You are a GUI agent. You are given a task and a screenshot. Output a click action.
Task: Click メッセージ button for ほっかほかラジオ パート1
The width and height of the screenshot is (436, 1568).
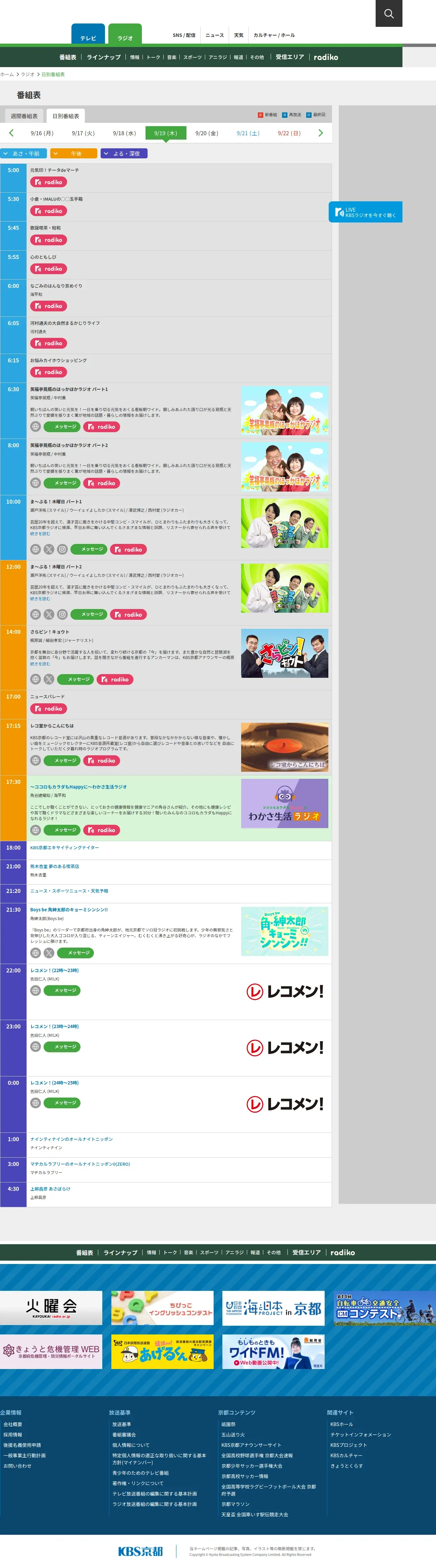62,427
